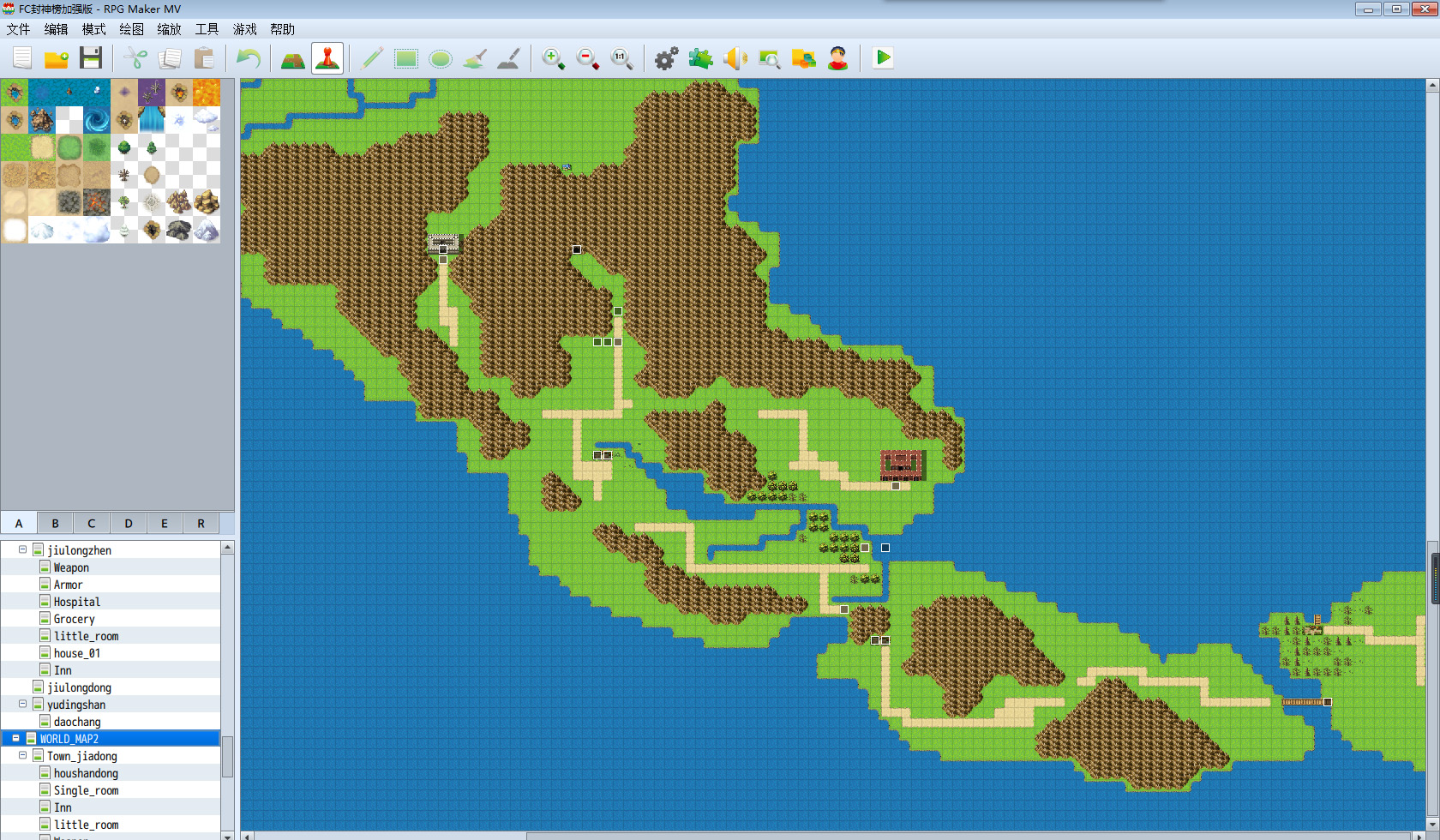The height and width of the screenshot is (840, 1440).
Task: Open the Database gears icon
Action: point(666,58)
